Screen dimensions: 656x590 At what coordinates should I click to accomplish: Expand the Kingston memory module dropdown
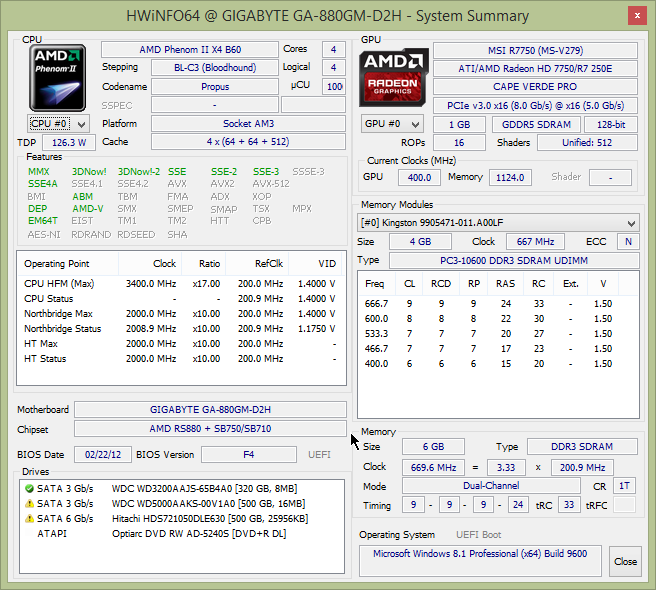pos(498,223)
